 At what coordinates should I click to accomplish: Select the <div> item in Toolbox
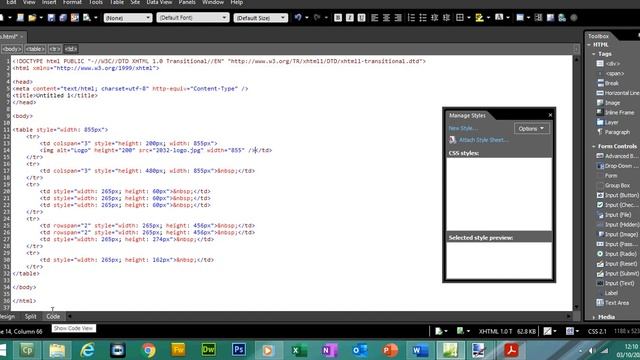pyautogui.click(x=609, y=64)
